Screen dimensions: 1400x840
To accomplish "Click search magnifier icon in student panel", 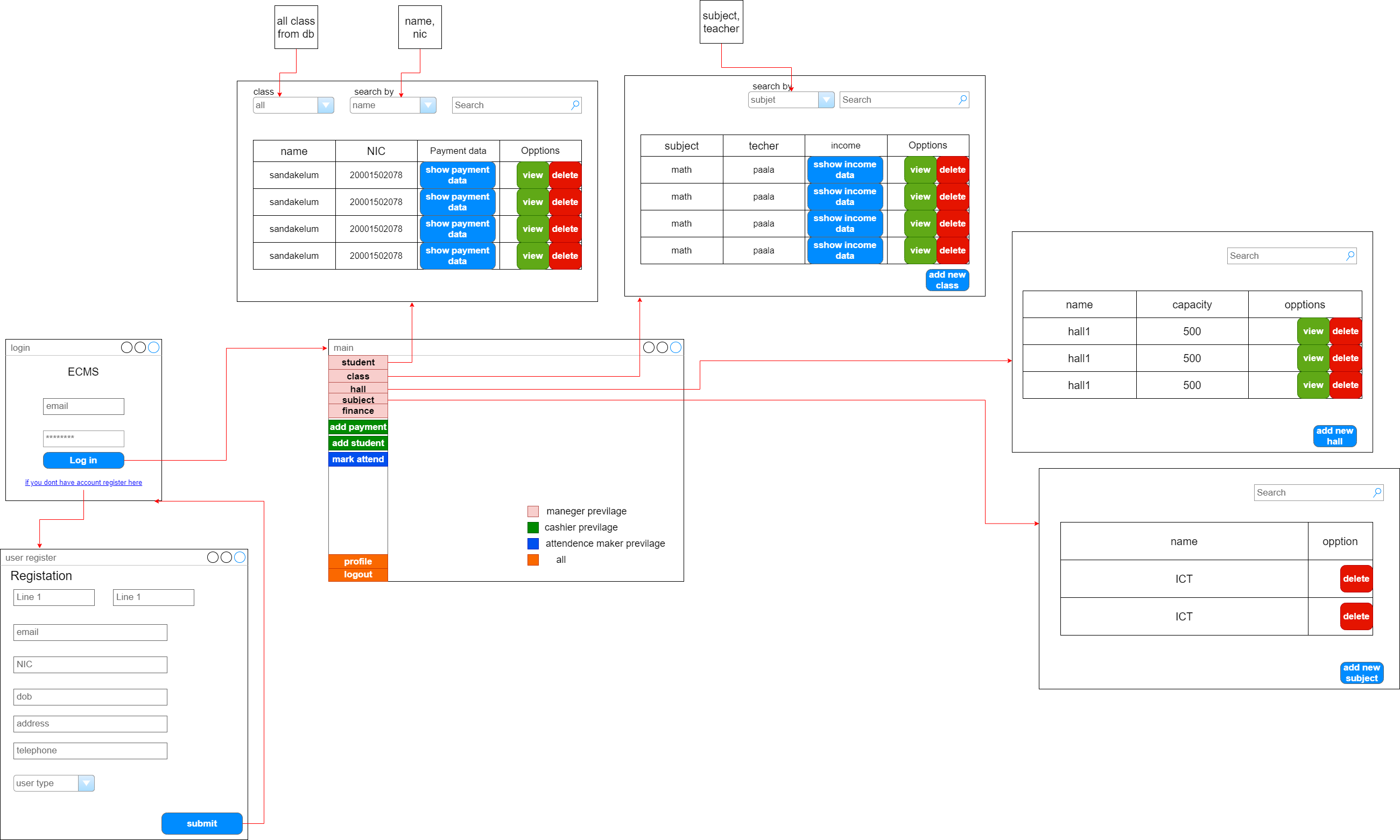I will pyautogui.click(x=575, y=105).
